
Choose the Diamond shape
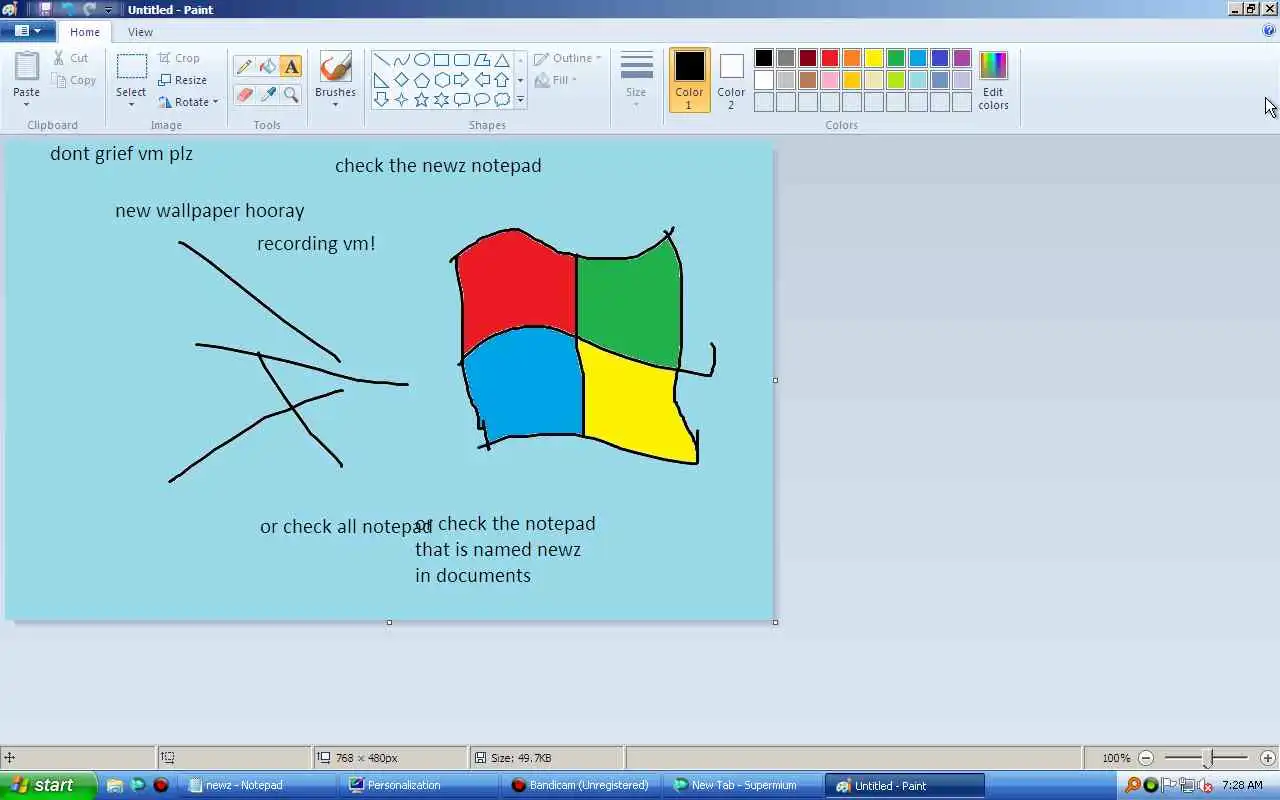(x=401, y=80)
